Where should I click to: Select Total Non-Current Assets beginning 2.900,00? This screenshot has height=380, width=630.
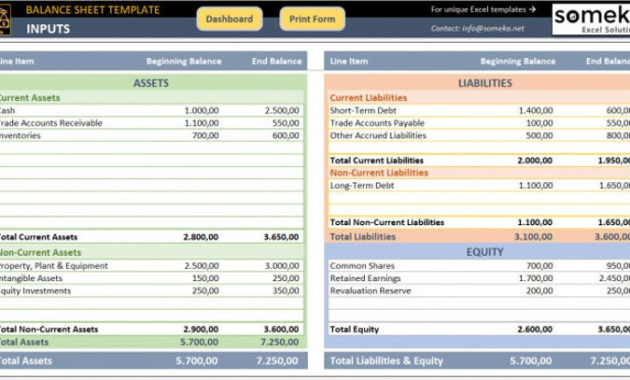click(201, 329)
